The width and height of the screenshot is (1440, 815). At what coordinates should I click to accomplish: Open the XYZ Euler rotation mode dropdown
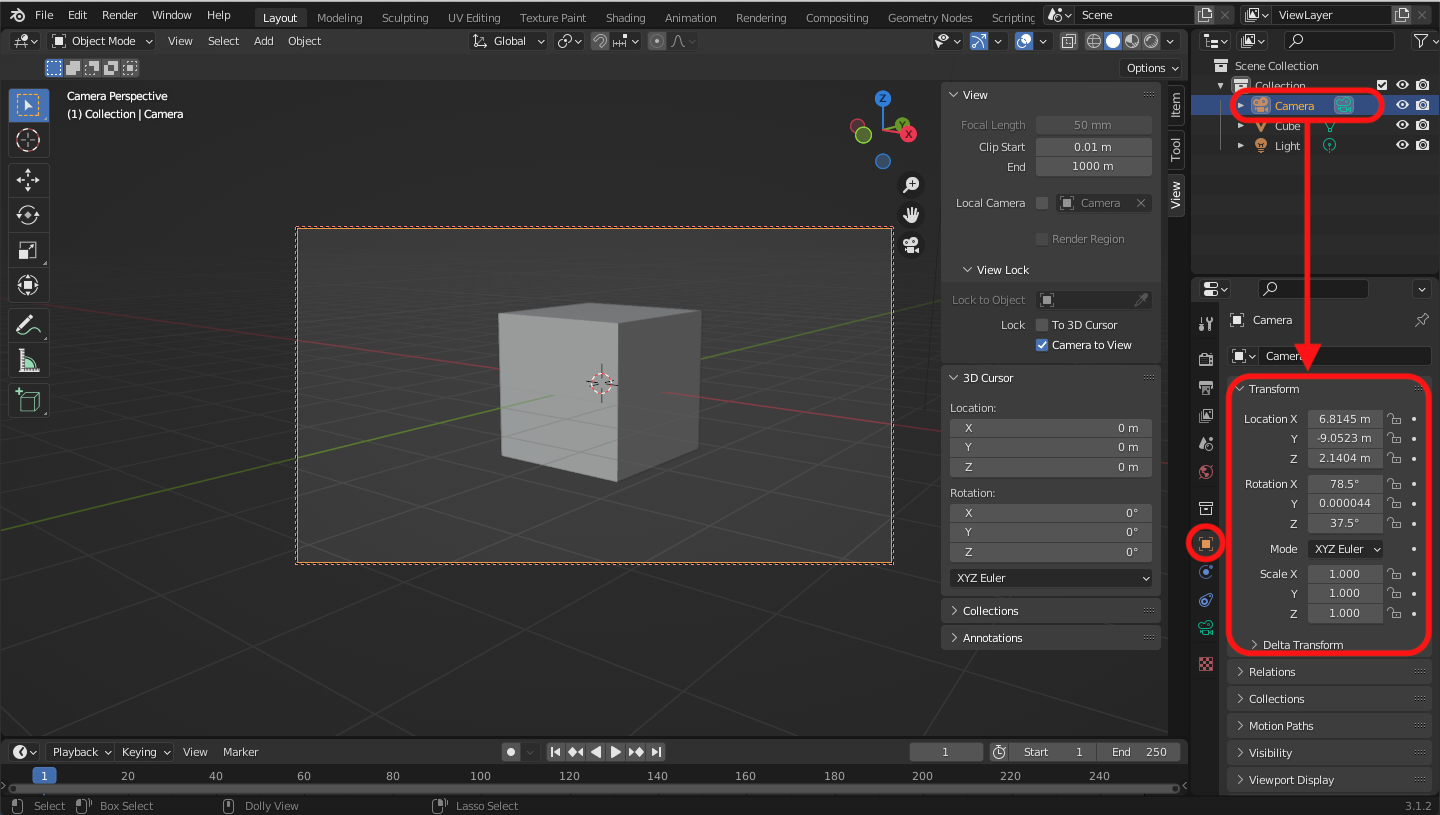(x=1346, y=549)
